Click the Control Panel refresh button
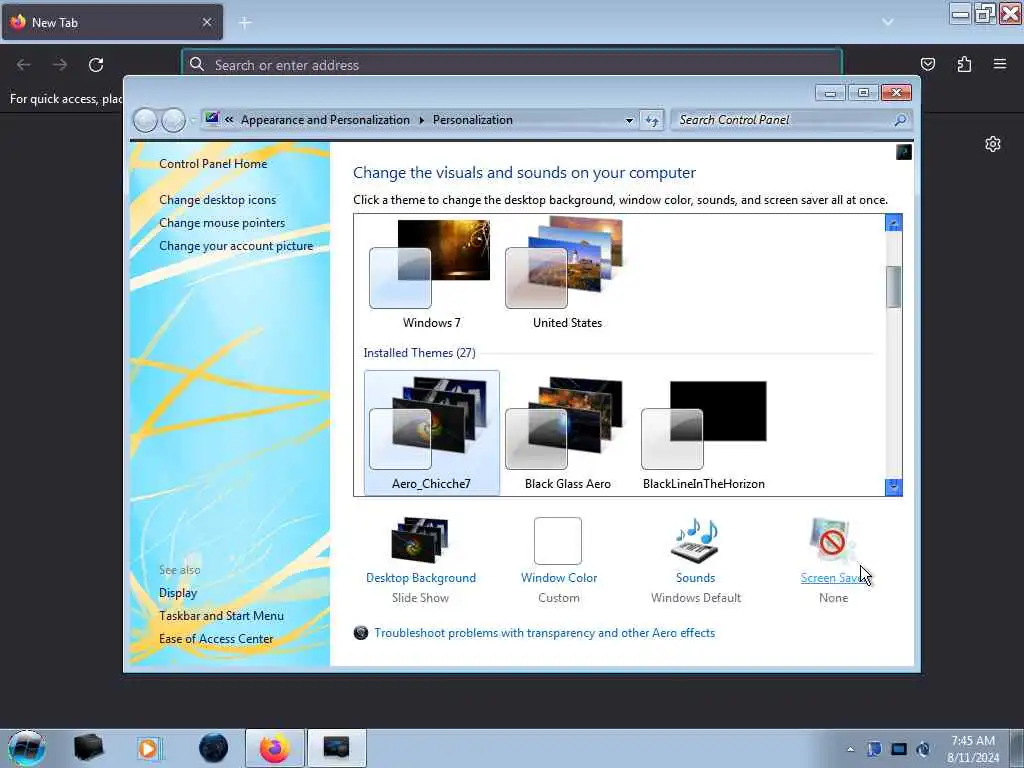 [652, 120]
